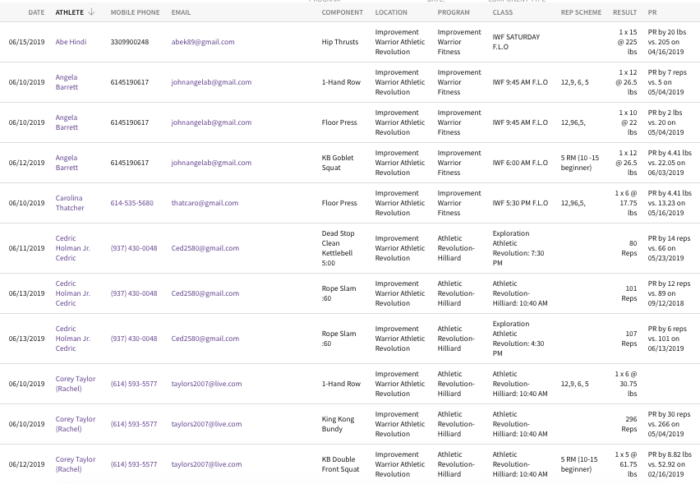Click the Result column header
Screen dimensions: 700x484
pos(625,13)
